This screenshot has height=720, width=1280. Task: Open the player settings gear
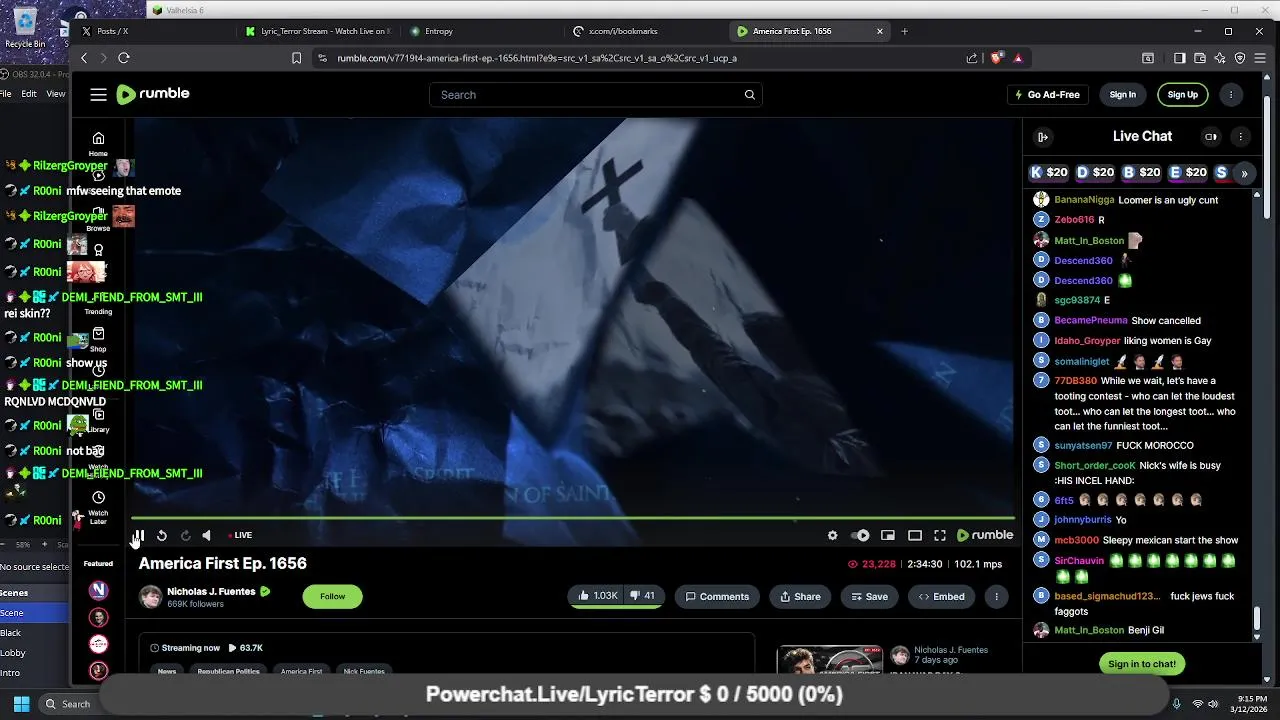(x=832, y=536)
